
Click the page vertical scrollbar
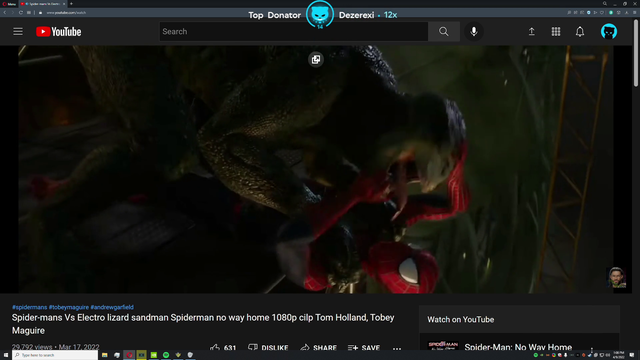click(636, 53)
